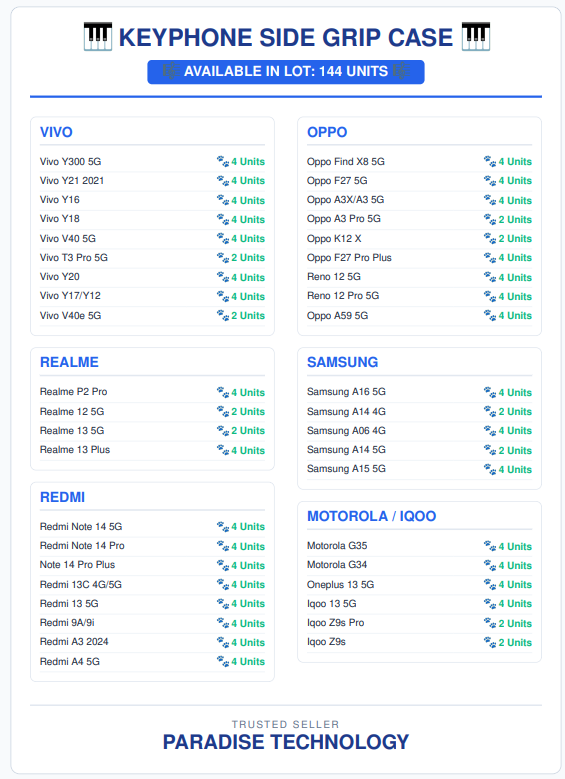Screen dimensions: 565x779
Task: Click the Samsung A14 5G model name
Action: pyautogui.click(x=346, y=450)
